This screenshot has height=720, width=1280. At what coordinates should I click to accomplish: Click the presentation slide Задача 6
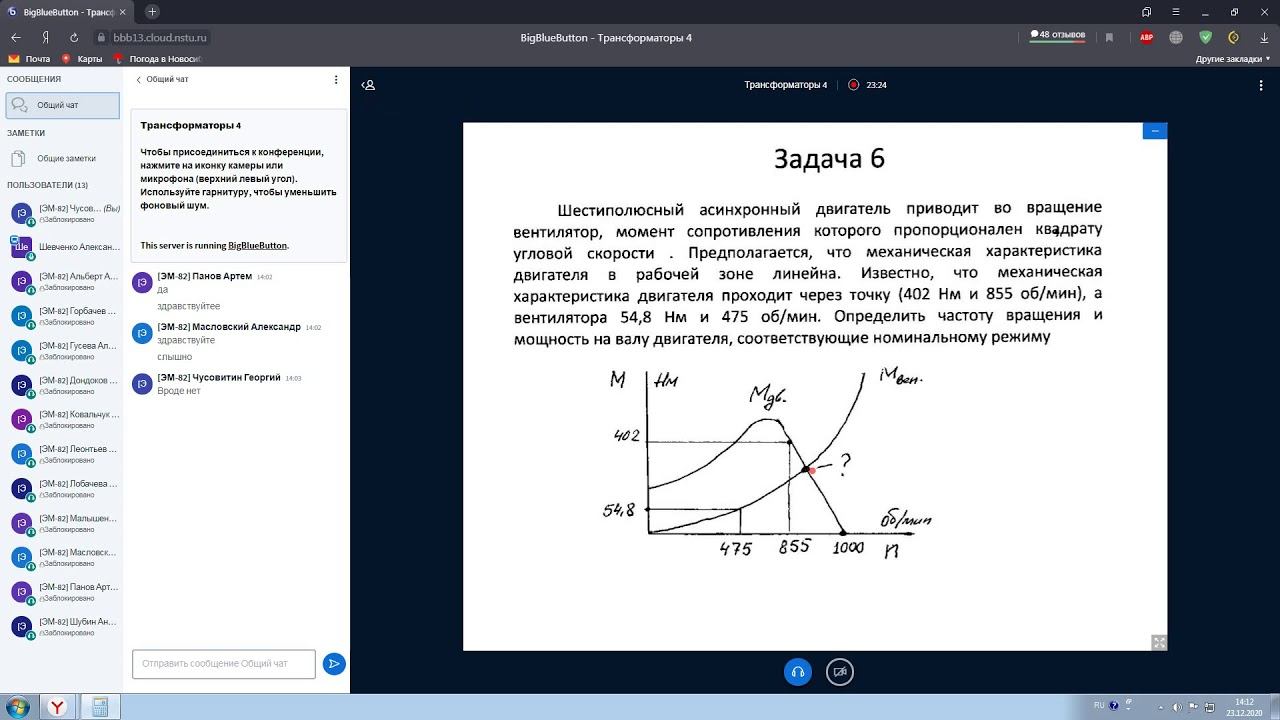click(x=815, y=387)
